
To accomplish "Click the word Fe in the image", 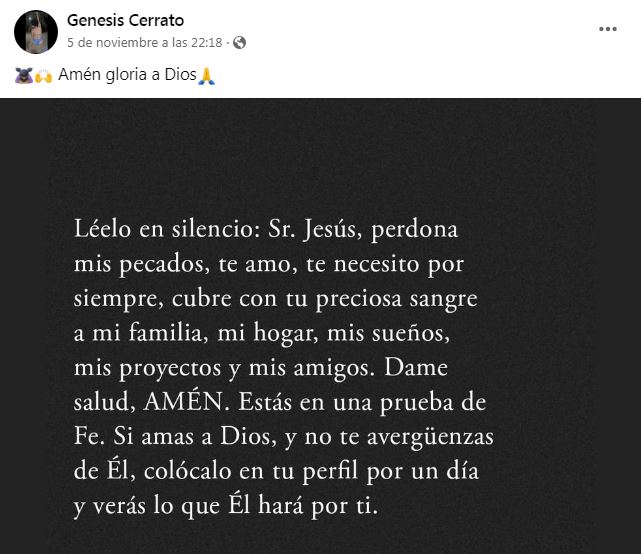I will point(88,438).
